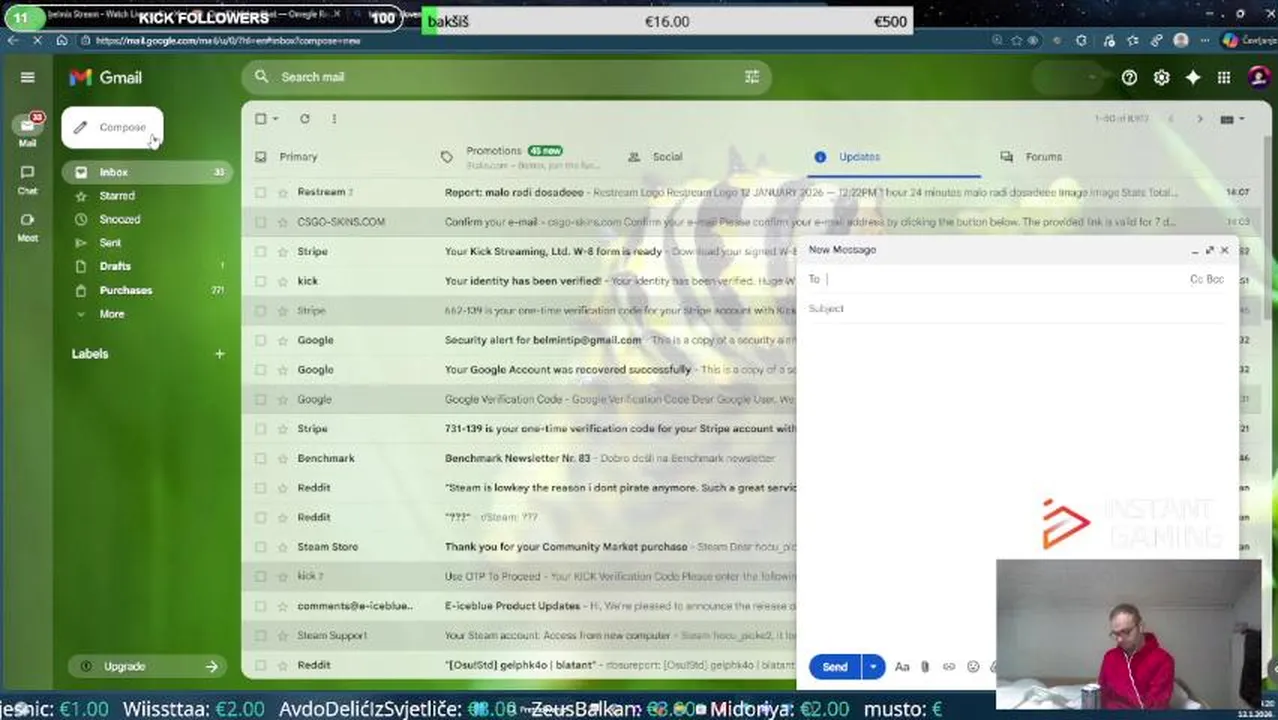Open the Drafts folder
Image resolution: width=1278 pixels, height=720 pixels.
tap(115, 266)
